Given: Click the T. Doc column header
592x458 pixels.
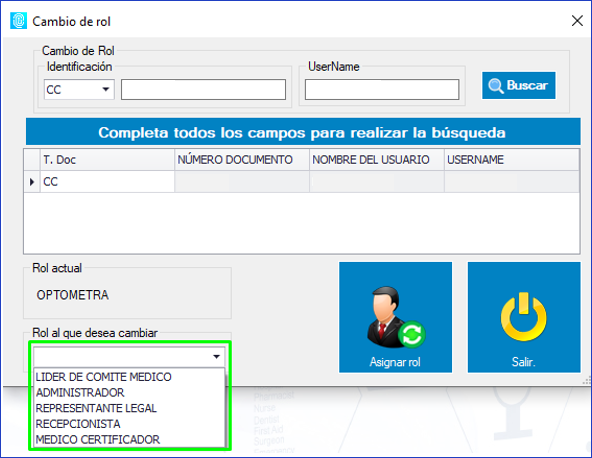Looking at the screenshot, I should [x=107, y=160].
